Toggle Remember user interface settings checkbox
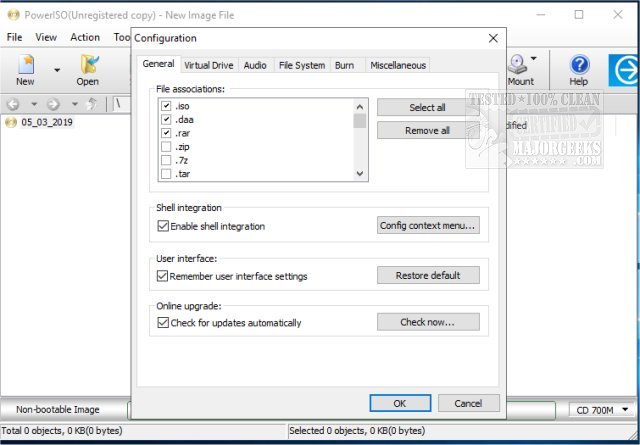Screen dimensions: 640x445 162,276
